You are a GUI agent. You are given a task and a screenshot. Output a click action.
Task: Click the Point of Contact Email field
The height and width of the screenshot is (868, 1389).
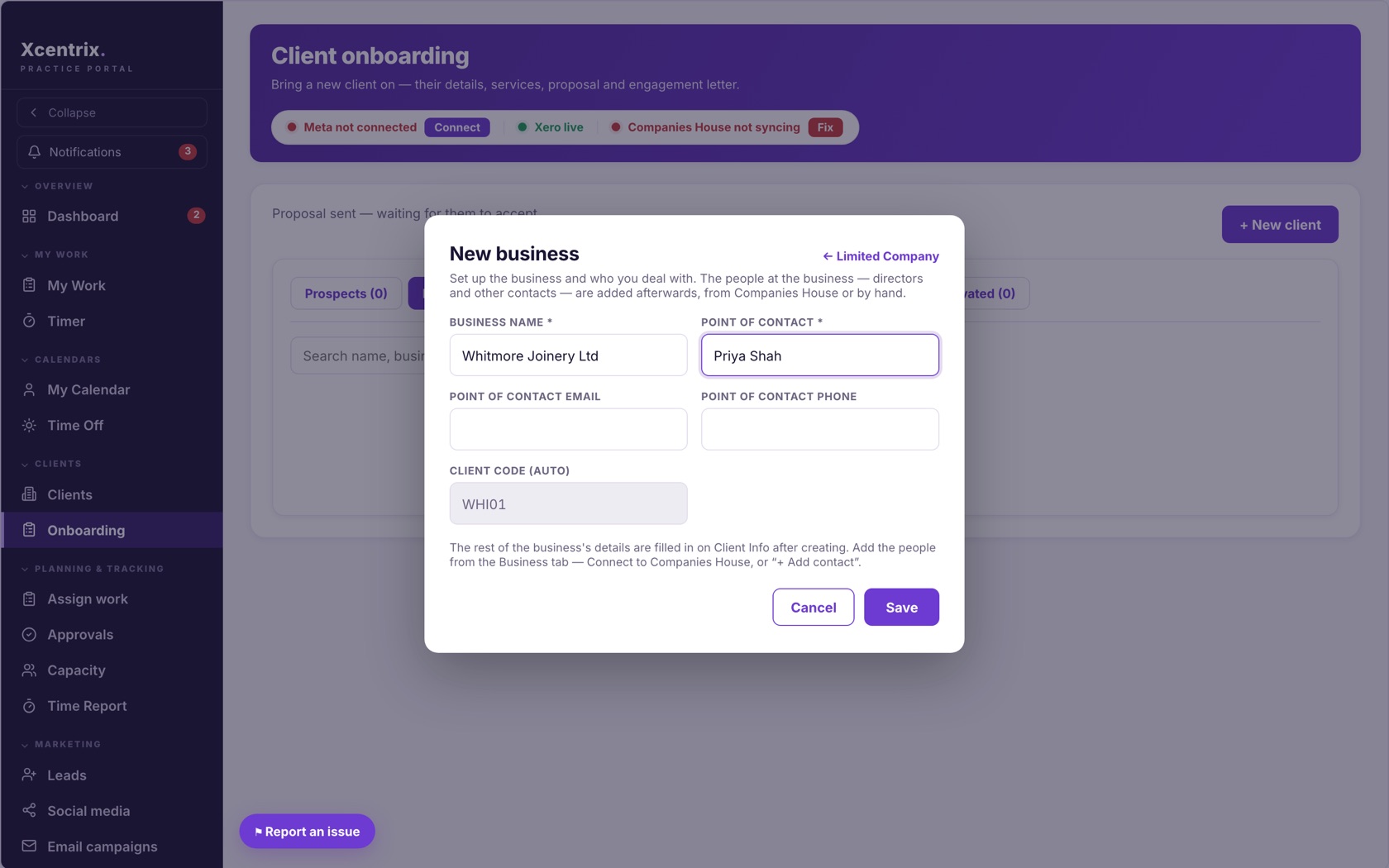point(568,429)
